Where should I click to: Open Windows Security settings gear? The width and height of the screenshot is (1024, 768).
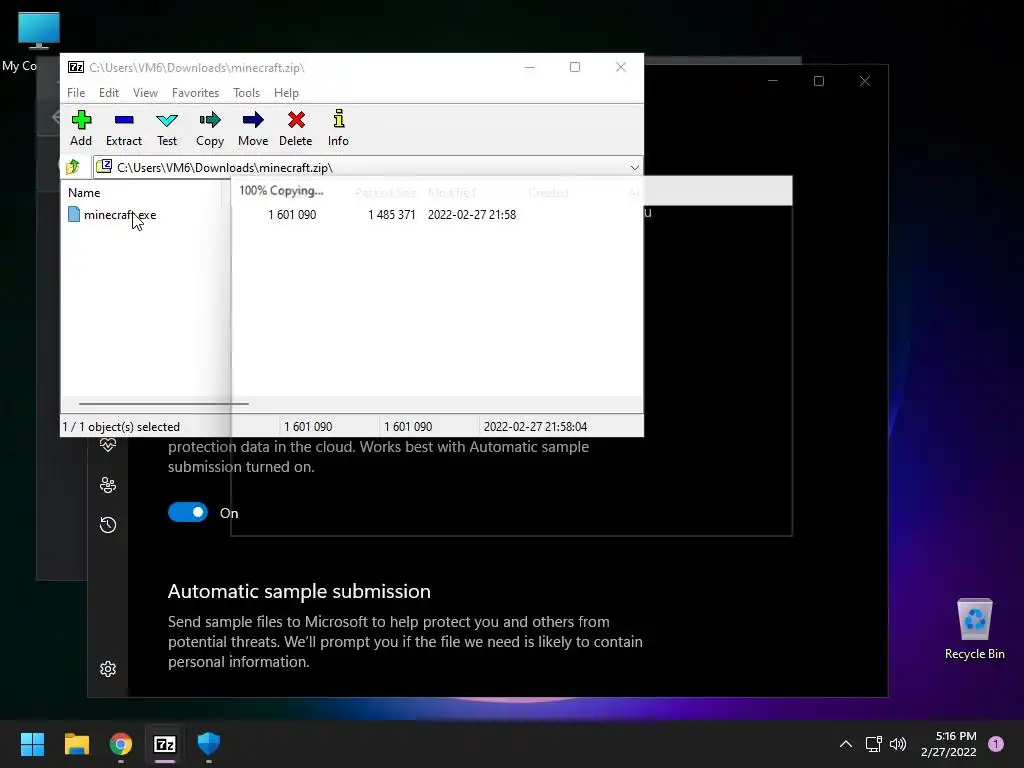[108, 669]
